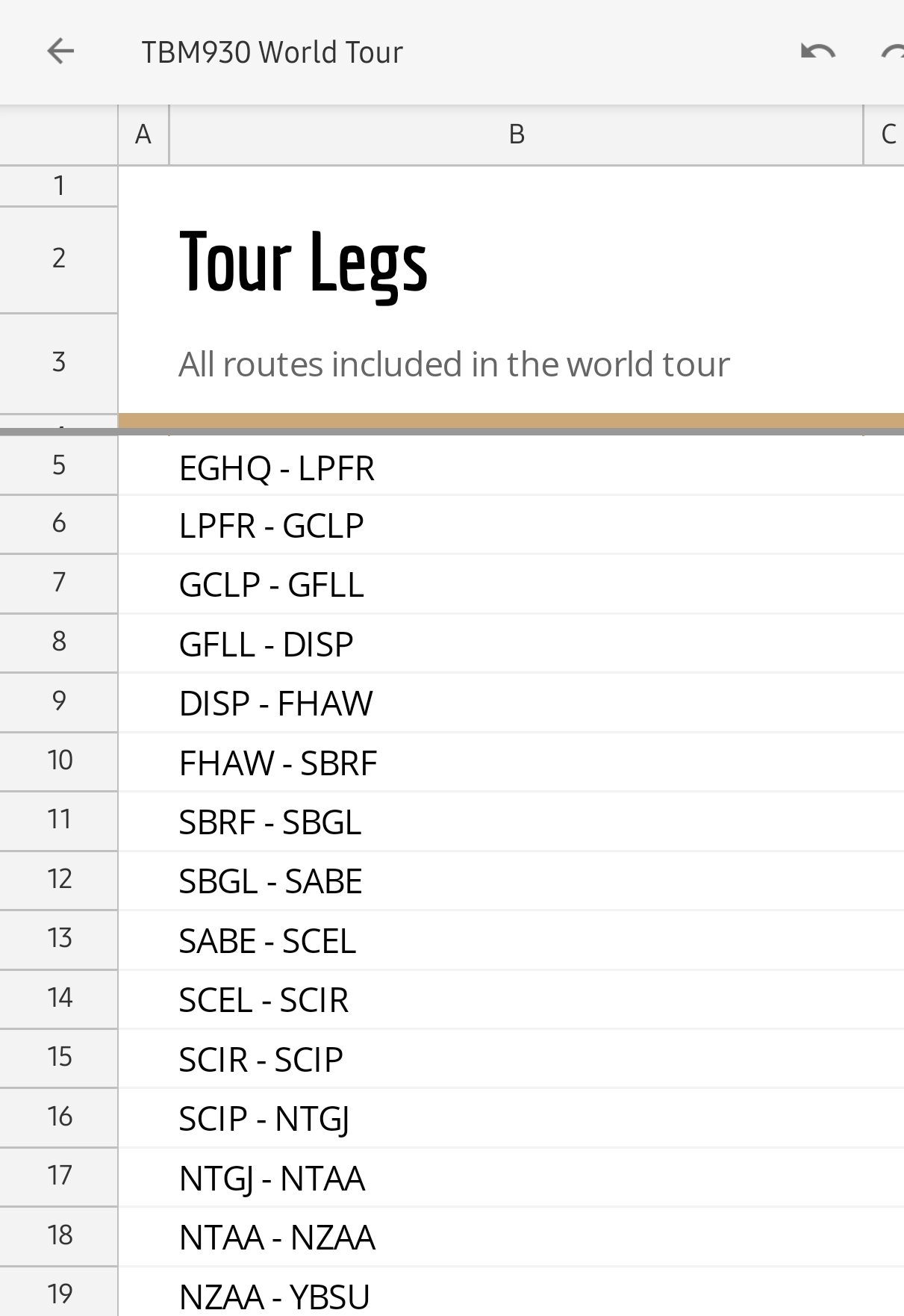
Task: Select the FHAW - SBRF route cell
Action: 278,763
